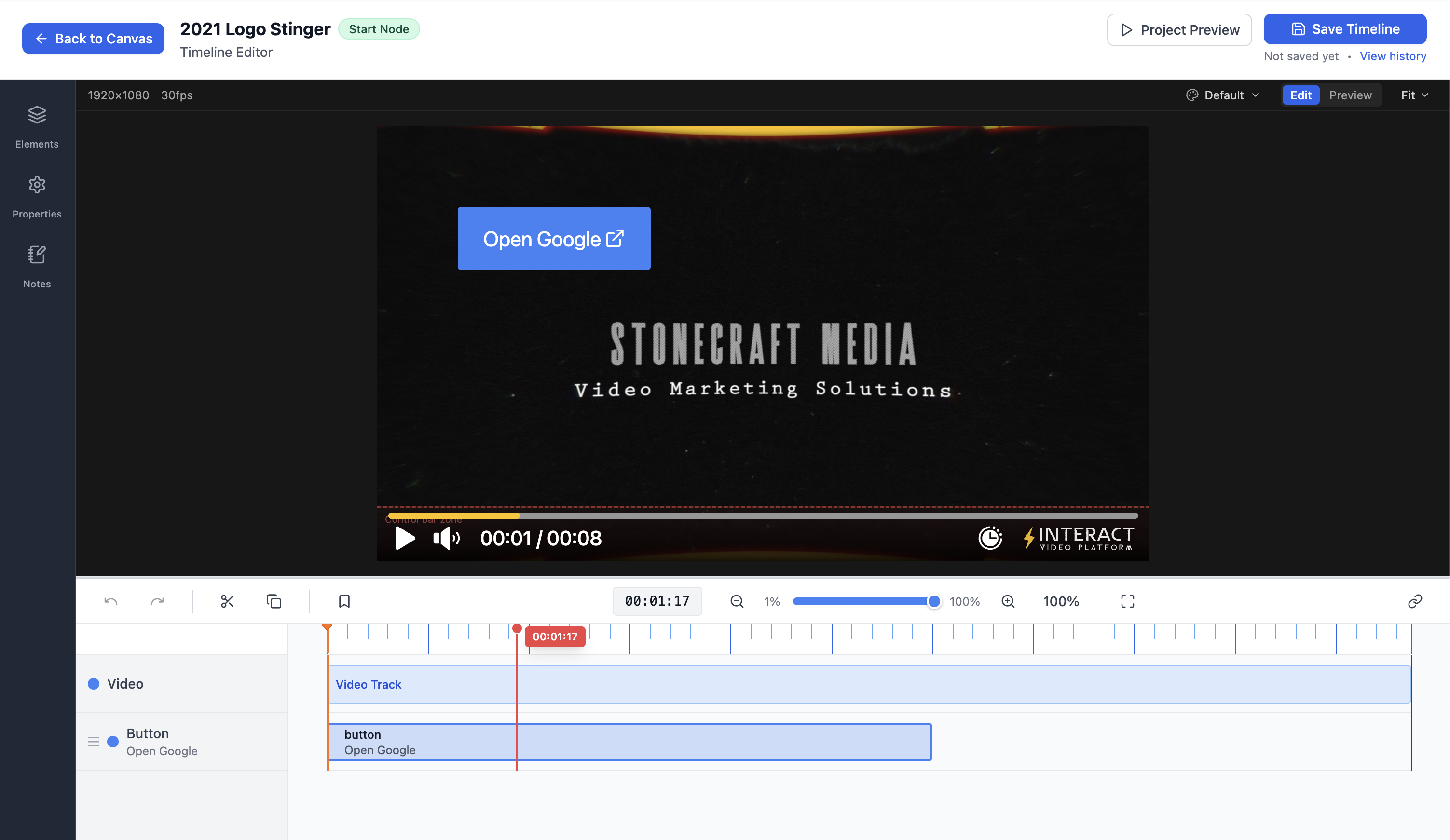
Task: Select the Edit mode toggle
Action: click(x=1300, y=95)
